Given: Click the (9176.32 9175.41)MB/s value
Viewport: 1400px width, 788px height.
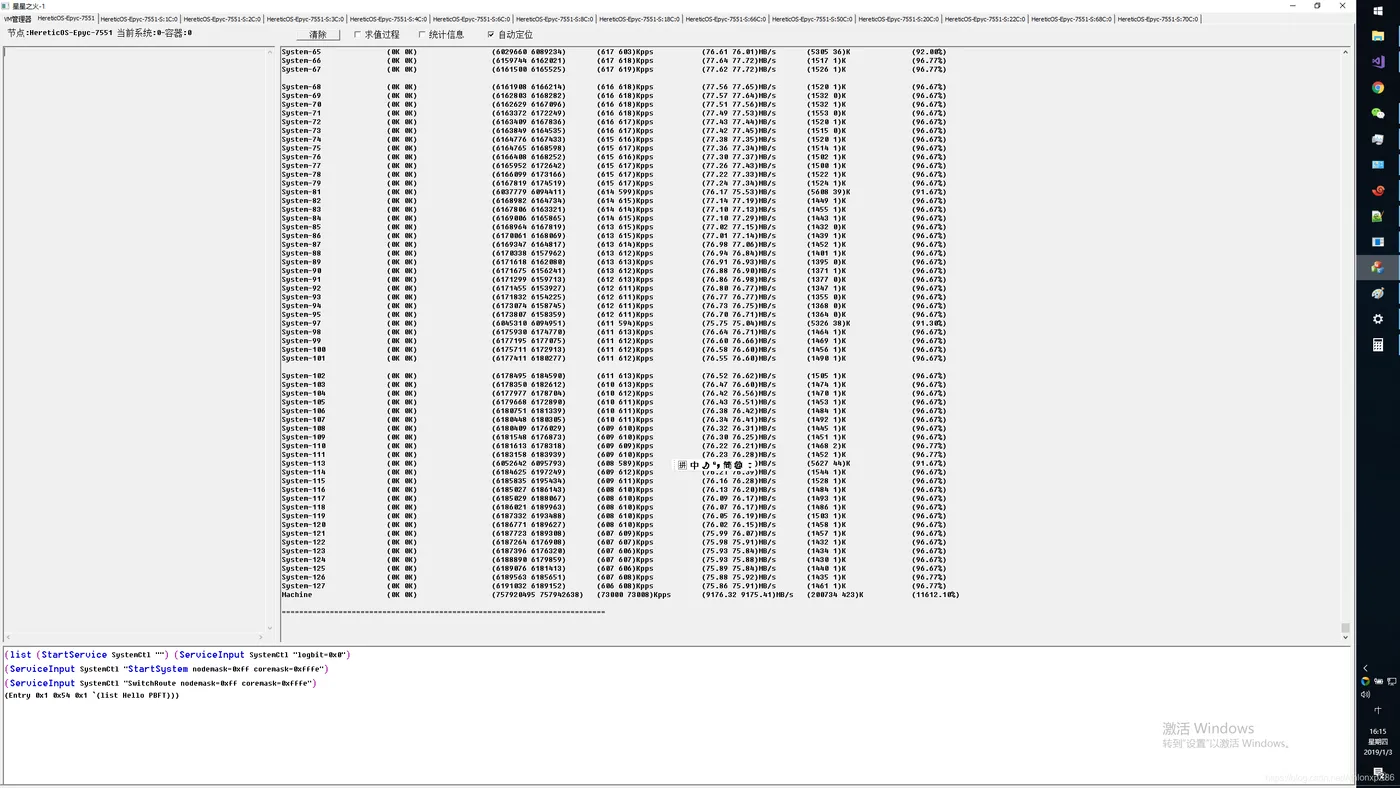Looking at the screenshot, I should tap(747, 595).
